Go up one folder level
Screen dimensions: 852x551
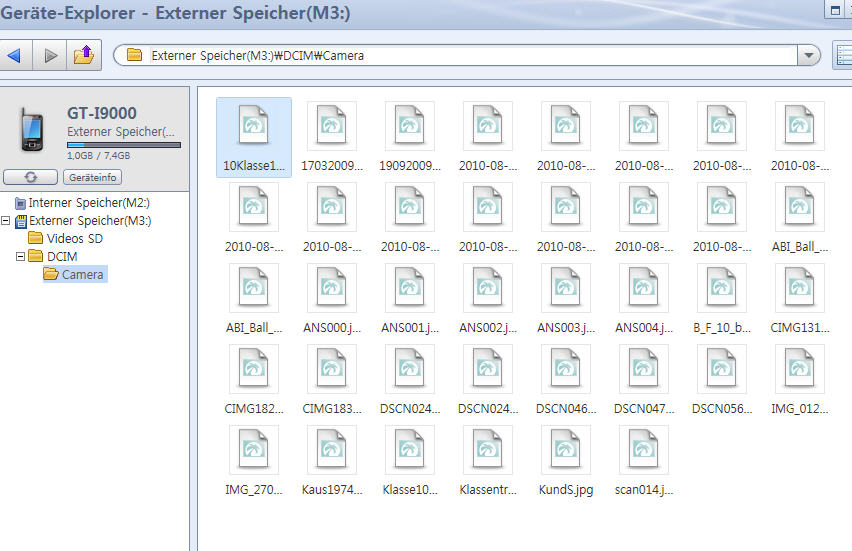click(84, 55)
